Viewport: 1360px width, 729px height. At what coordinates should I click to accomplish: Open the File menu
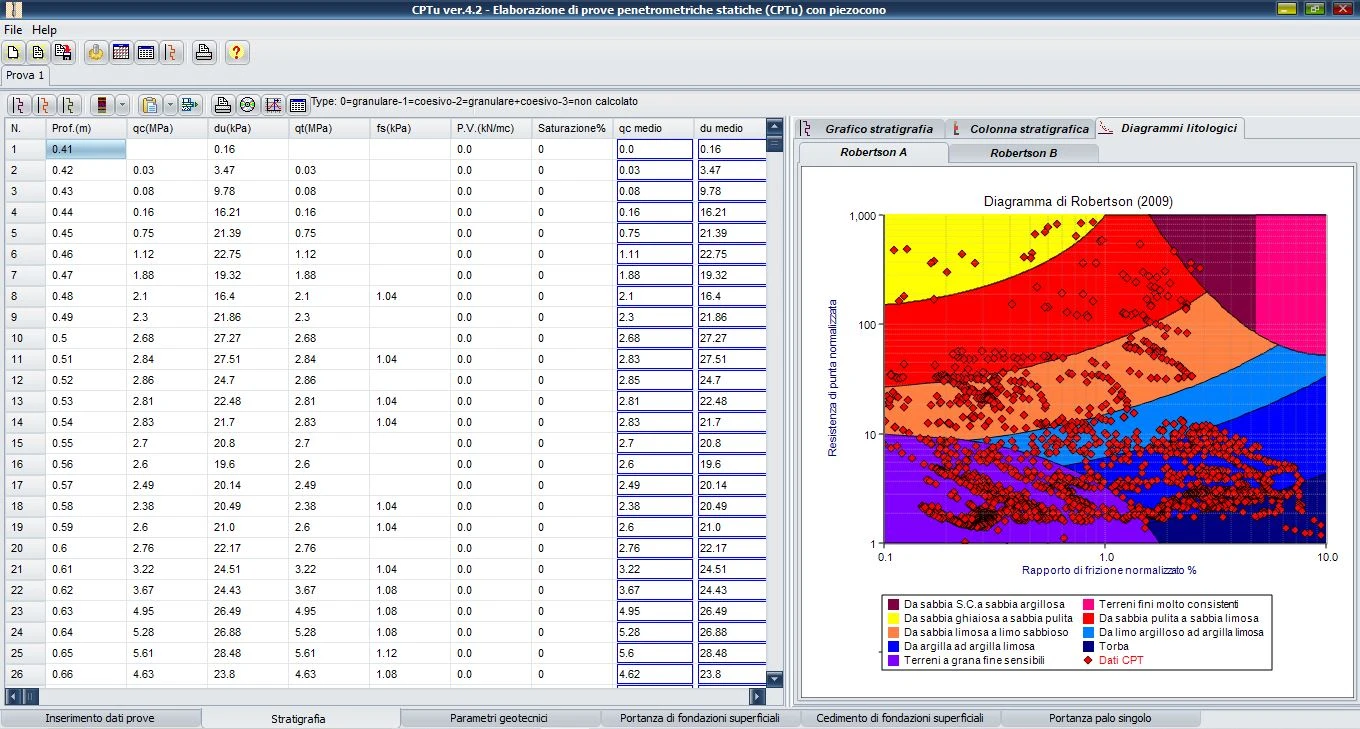(13, 30)
